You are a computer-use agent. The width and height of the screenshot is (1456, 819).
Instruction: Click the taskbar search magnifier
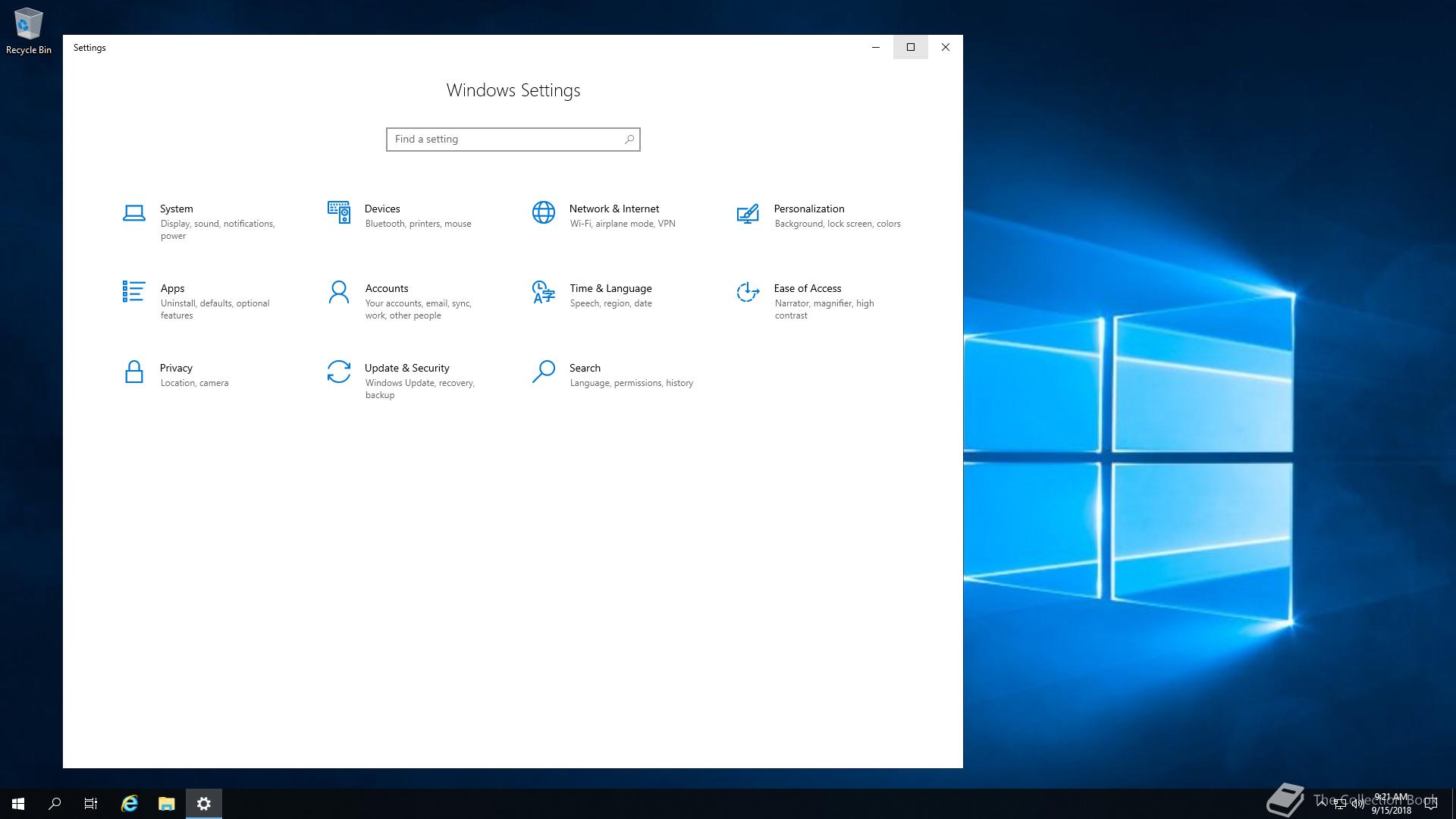pos(55,804)
